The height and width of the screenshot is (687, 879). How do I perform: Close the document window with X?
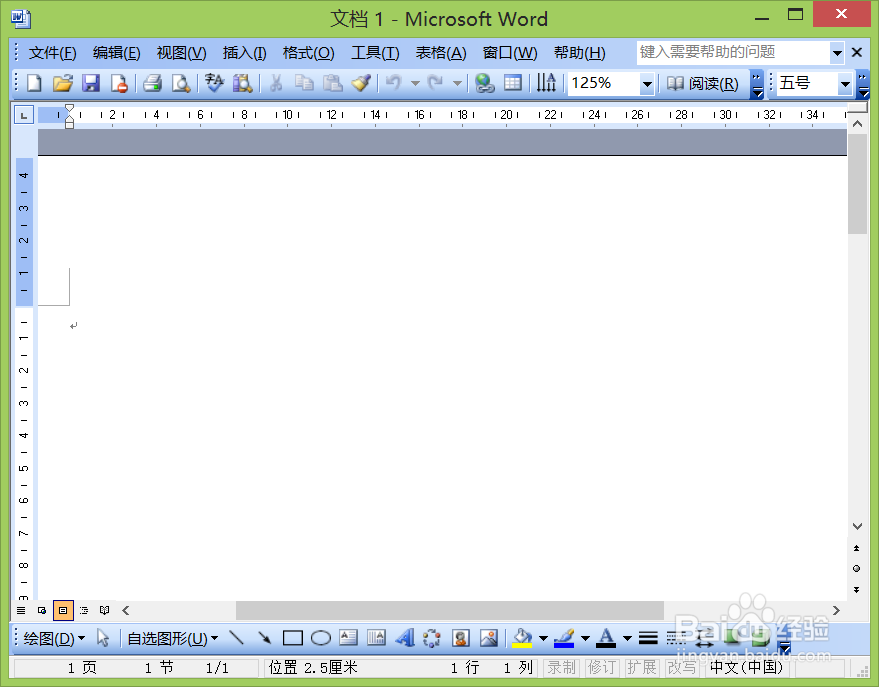(x=857, y=53)
